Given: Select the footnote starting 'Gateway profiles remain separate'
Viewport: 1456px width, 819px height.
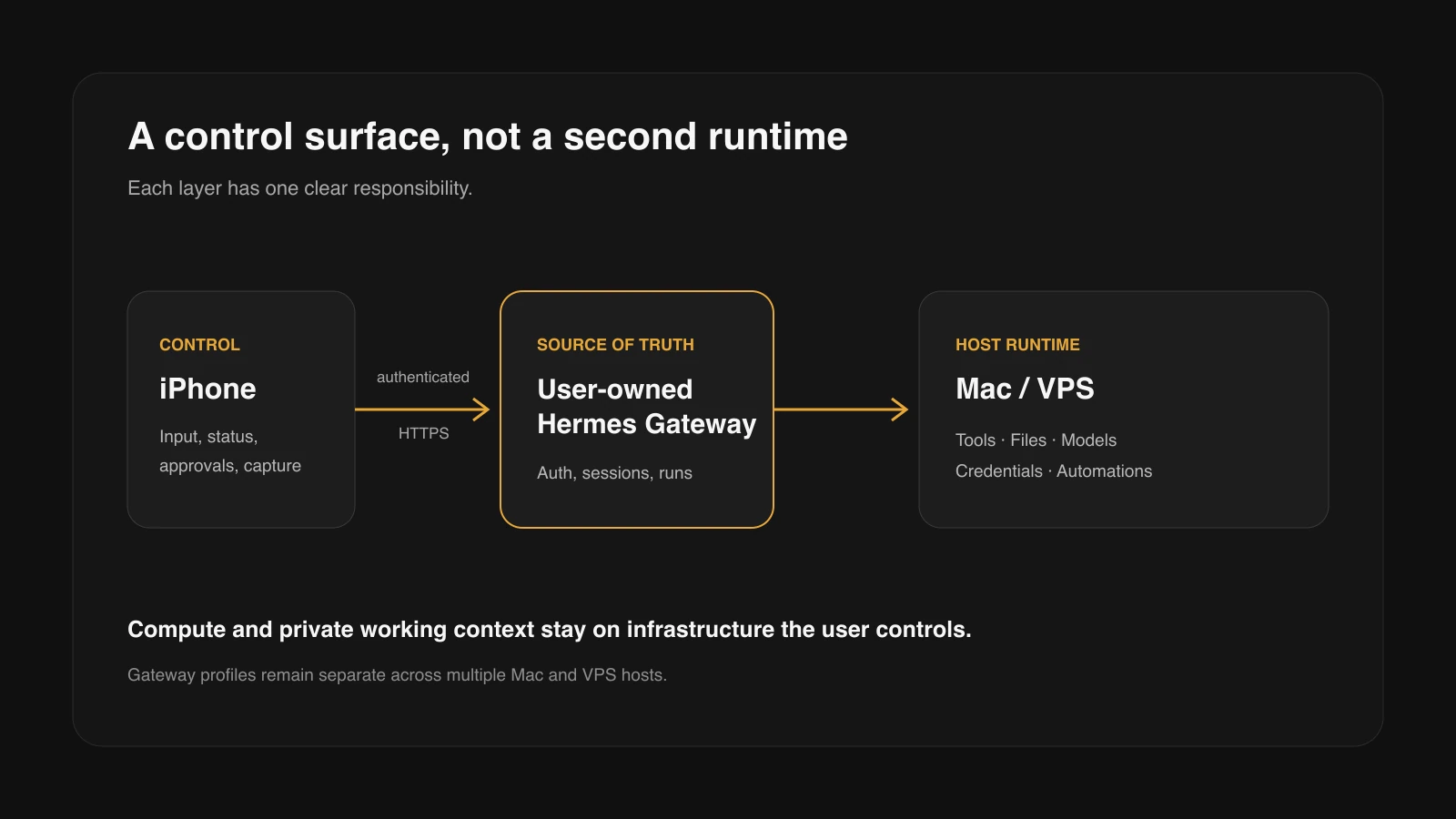Looking at the screenshot, I should coord(397,675).
